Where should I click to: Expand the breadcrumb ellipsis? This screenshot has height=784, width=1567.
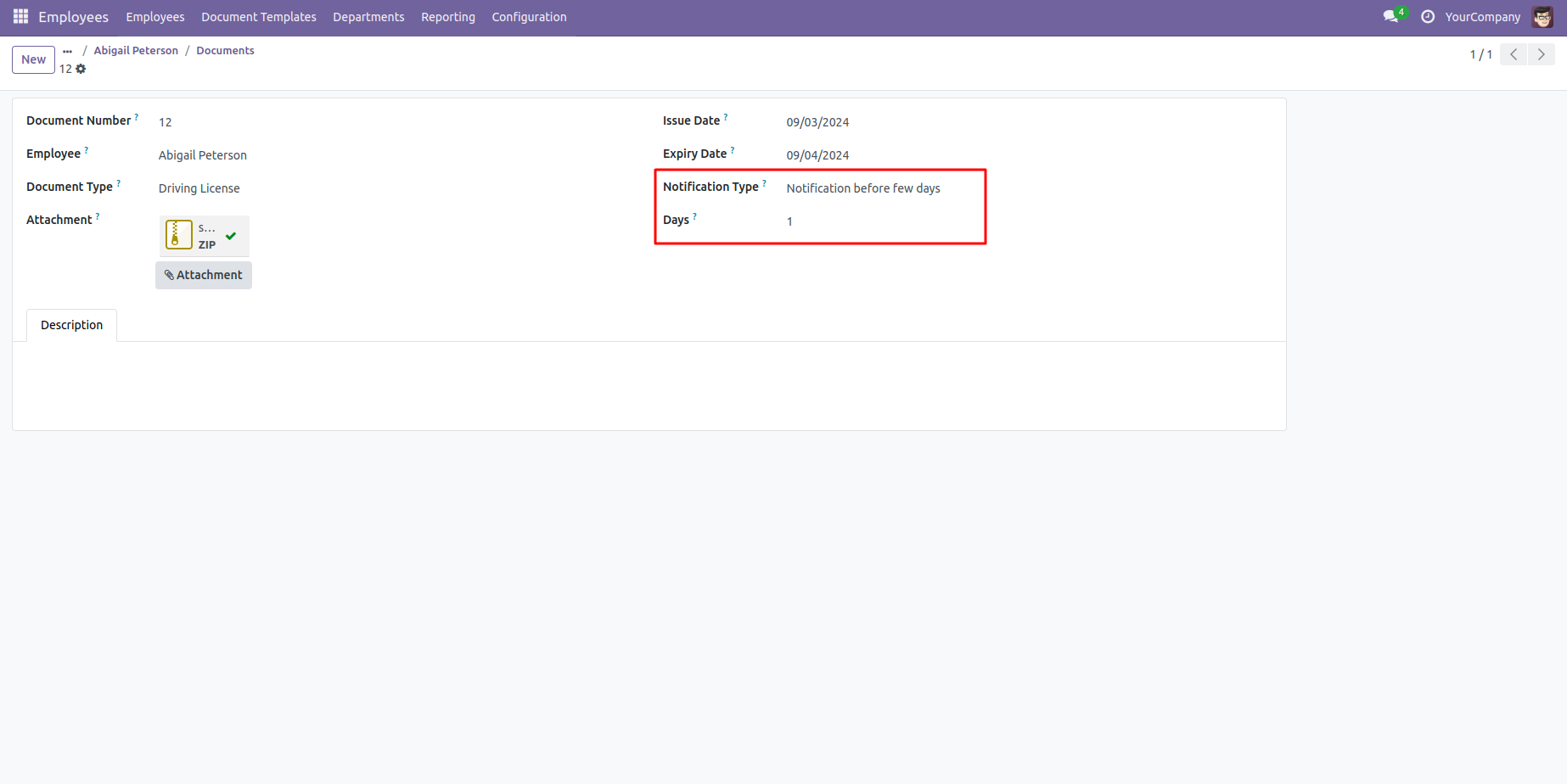point(68,51)
